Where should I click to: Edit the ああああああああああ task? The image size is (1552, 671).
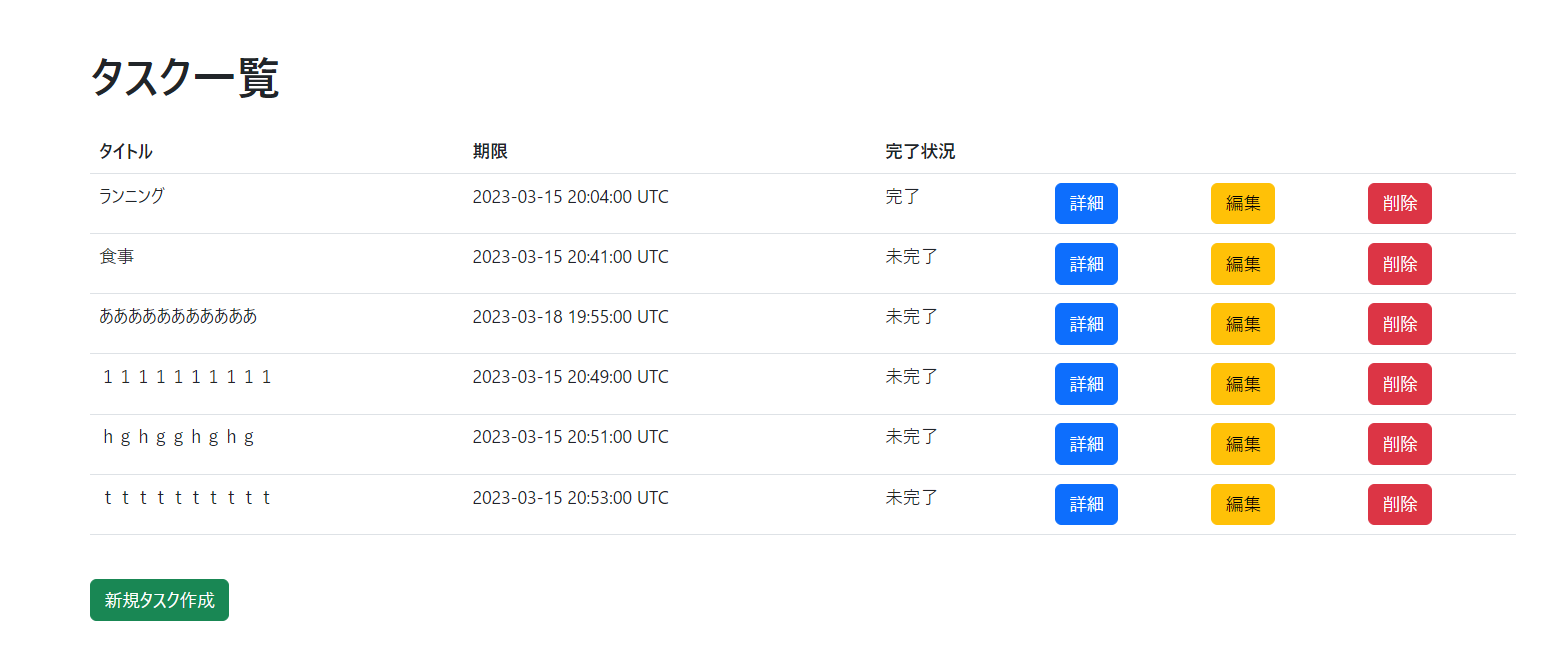pos(1242,323)
